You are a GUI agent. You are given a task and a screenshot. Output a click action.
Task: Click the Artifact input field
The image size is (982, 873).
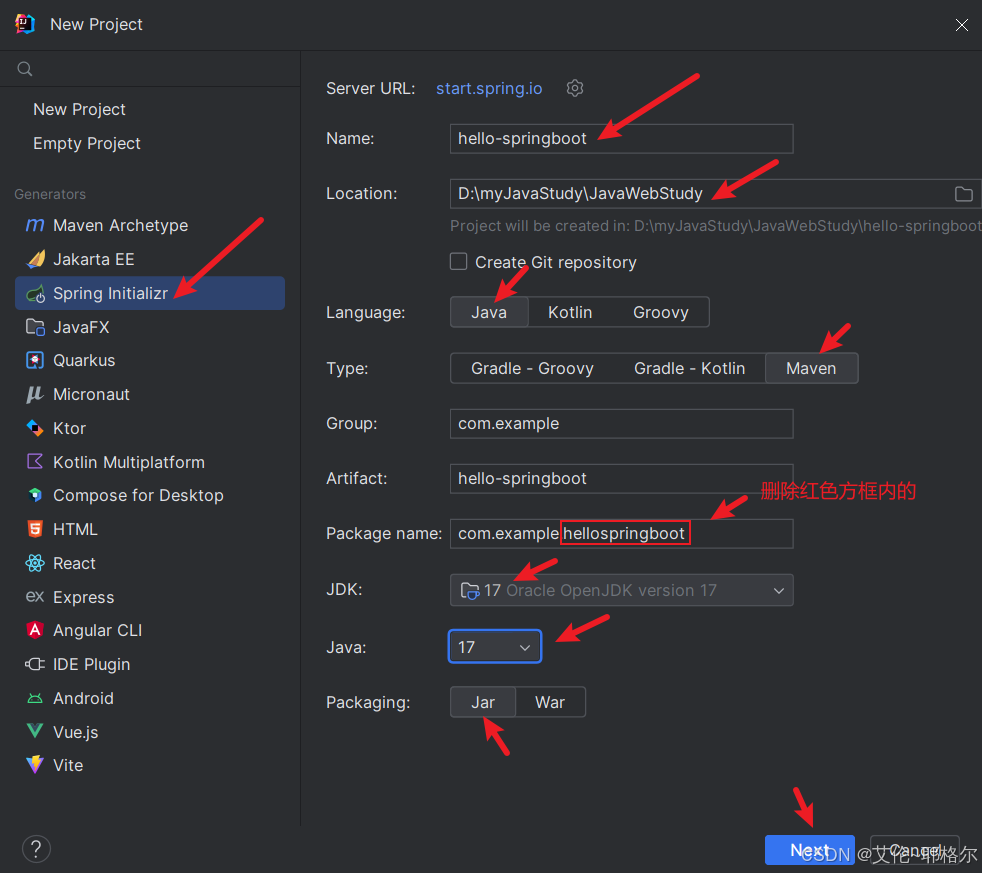click(x=621, y=478)
